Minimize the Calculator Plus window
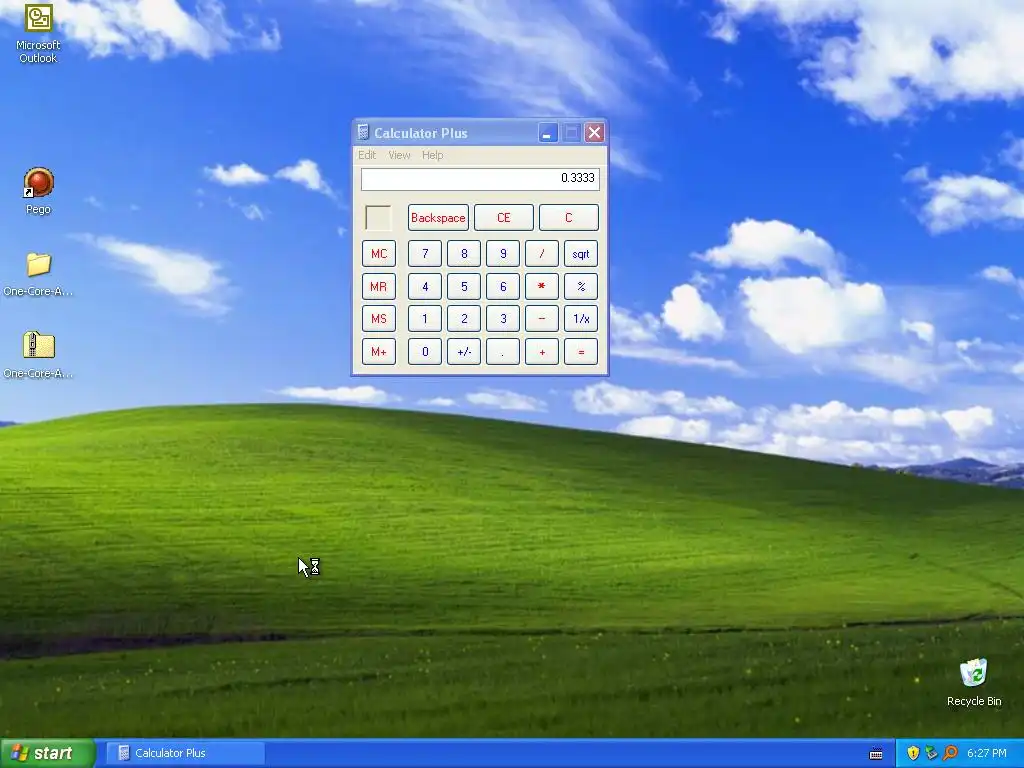Screen dimensions: 1024x768 (x=547, y=133)
